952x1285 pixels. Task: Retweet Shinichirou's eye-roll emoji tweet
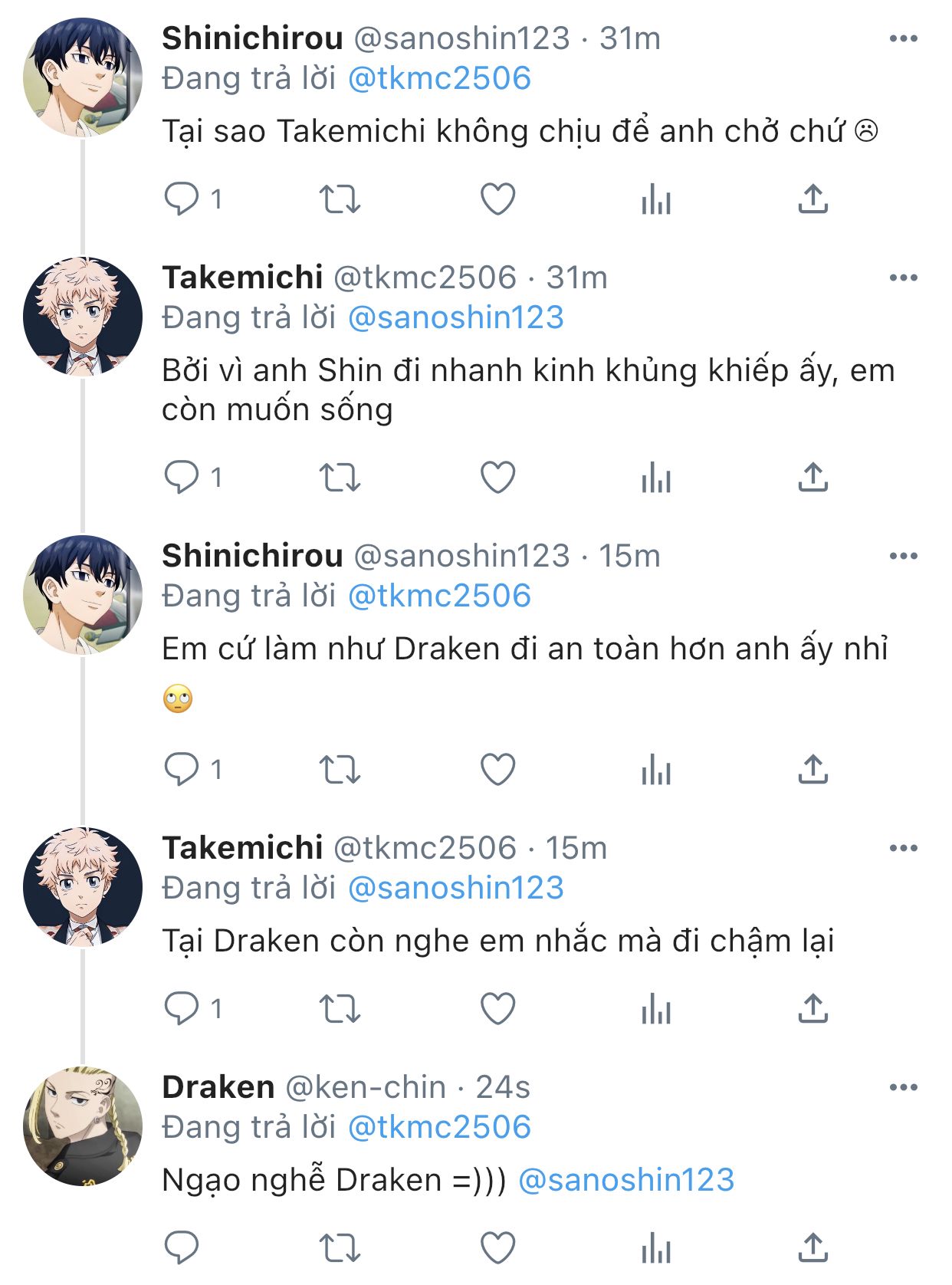pos(340,770)
